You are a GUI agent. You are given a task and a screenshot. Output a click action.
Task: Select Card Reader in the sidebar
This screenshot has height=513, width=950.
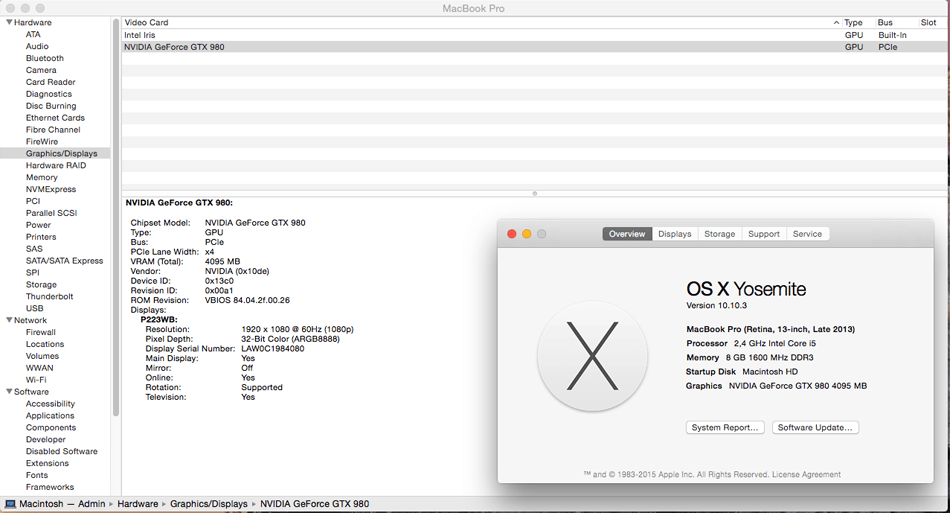coord(50,82)
